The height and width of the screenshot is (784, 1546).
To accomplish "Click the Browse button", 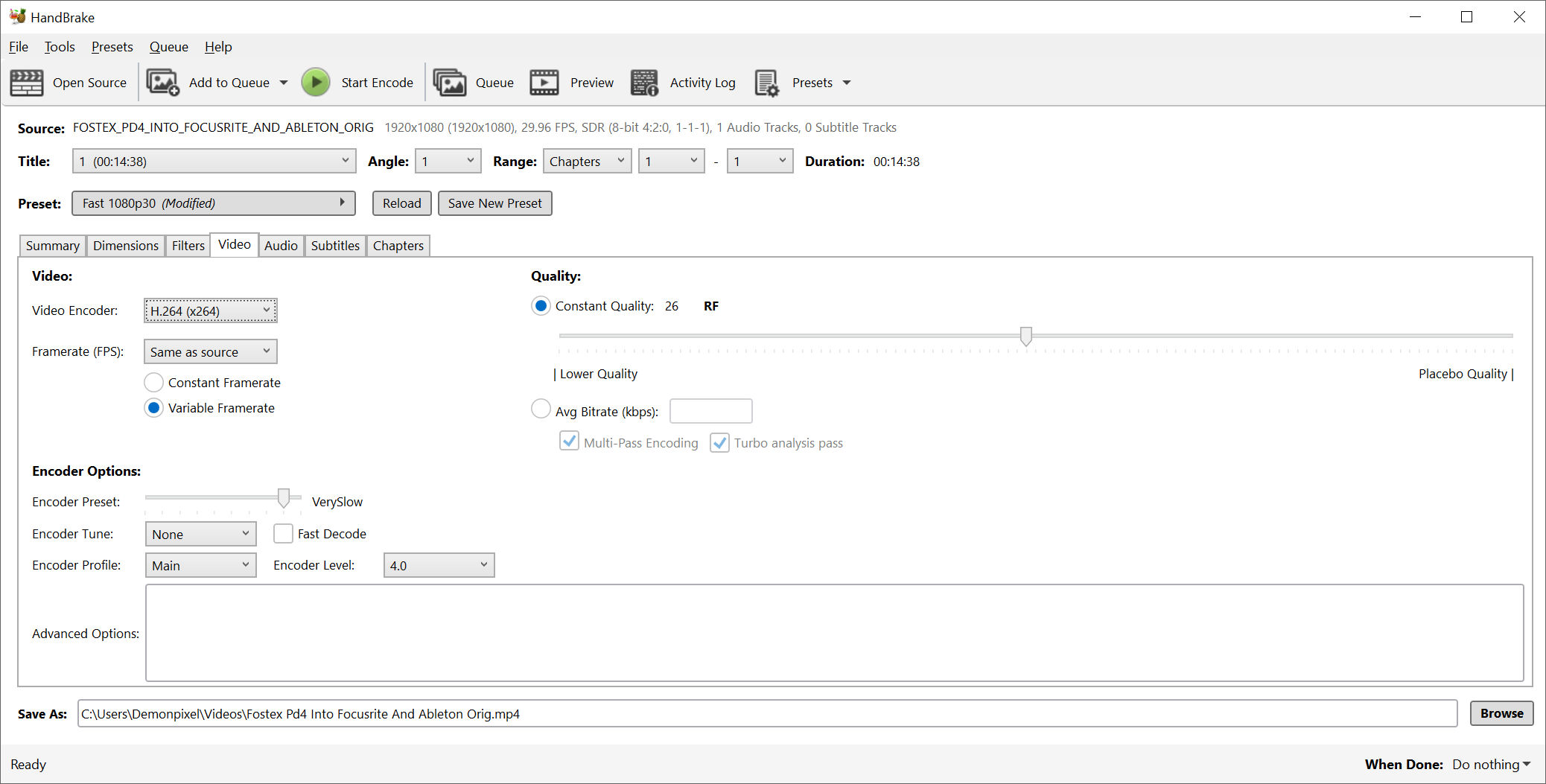I will pyautogui.click(x=1501, y=713).
